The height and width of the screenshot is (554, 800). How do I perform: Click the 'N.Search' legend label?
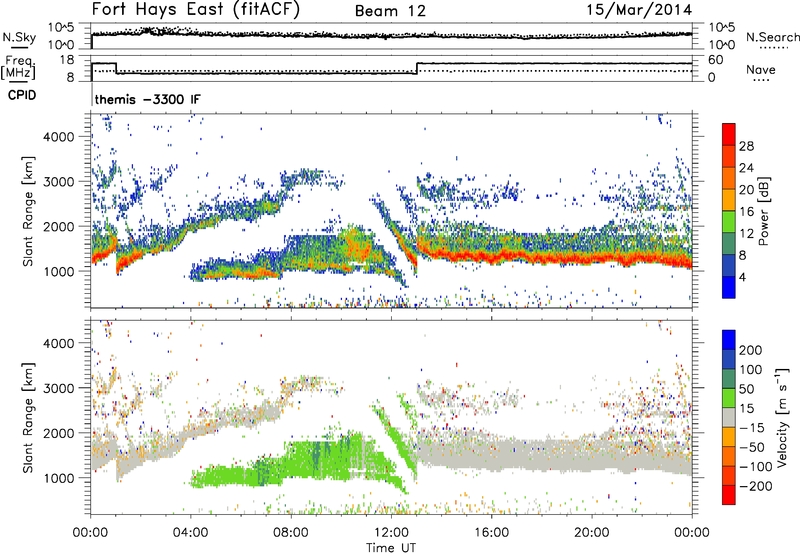coord(772,37)
